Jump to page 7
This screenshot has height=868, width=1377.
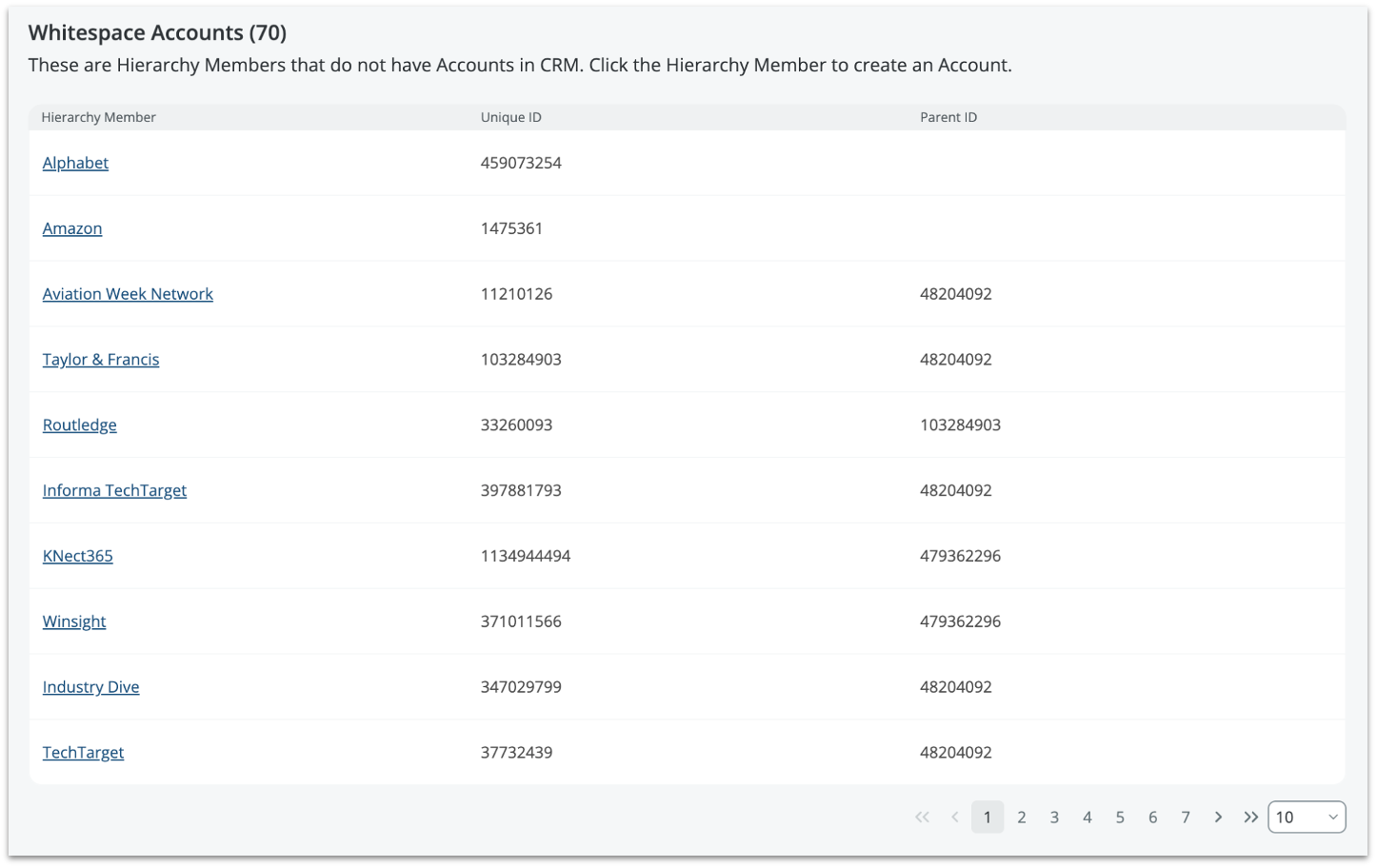[1185, 817]
